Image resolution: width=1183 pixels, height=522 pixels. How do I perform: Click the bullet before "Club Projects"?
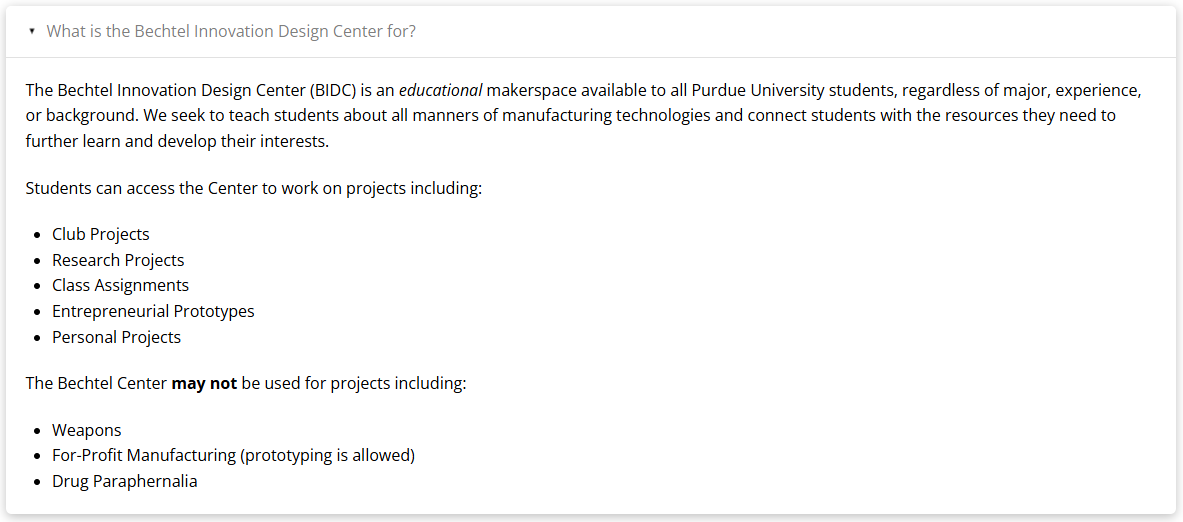[x=39, y=235]
